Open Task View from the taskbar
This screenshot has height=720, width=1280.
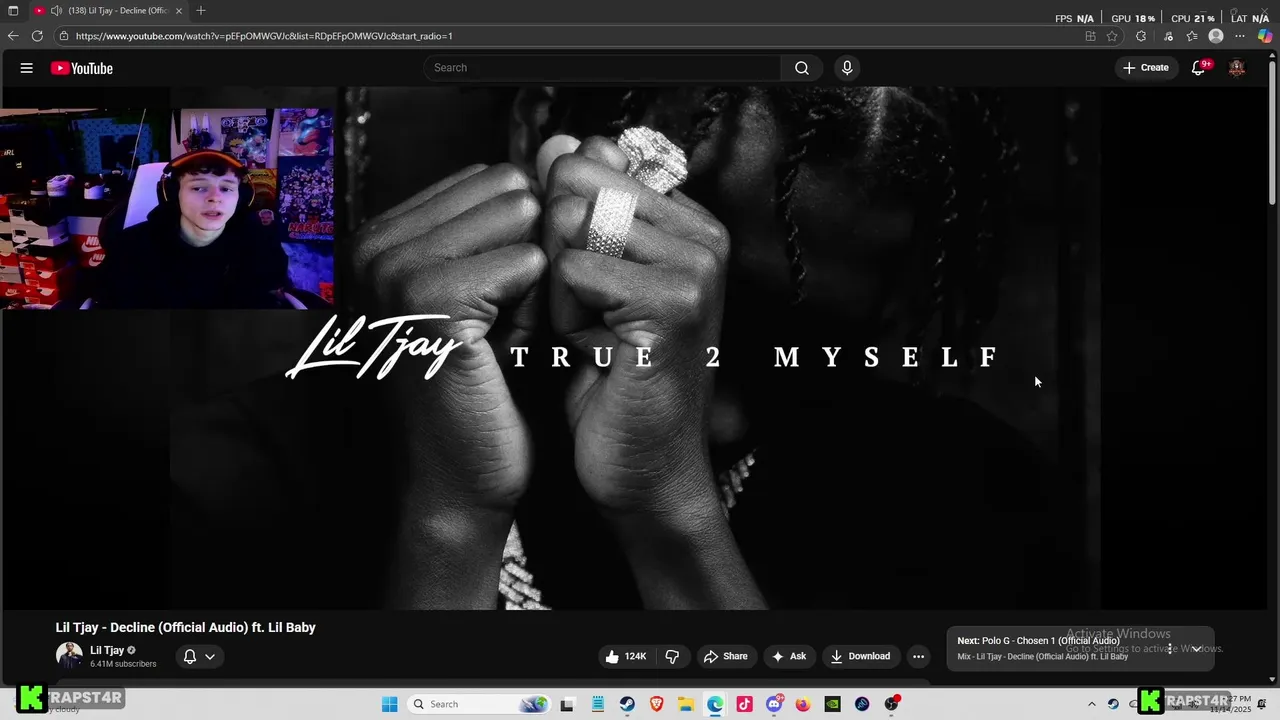(568, 704)
